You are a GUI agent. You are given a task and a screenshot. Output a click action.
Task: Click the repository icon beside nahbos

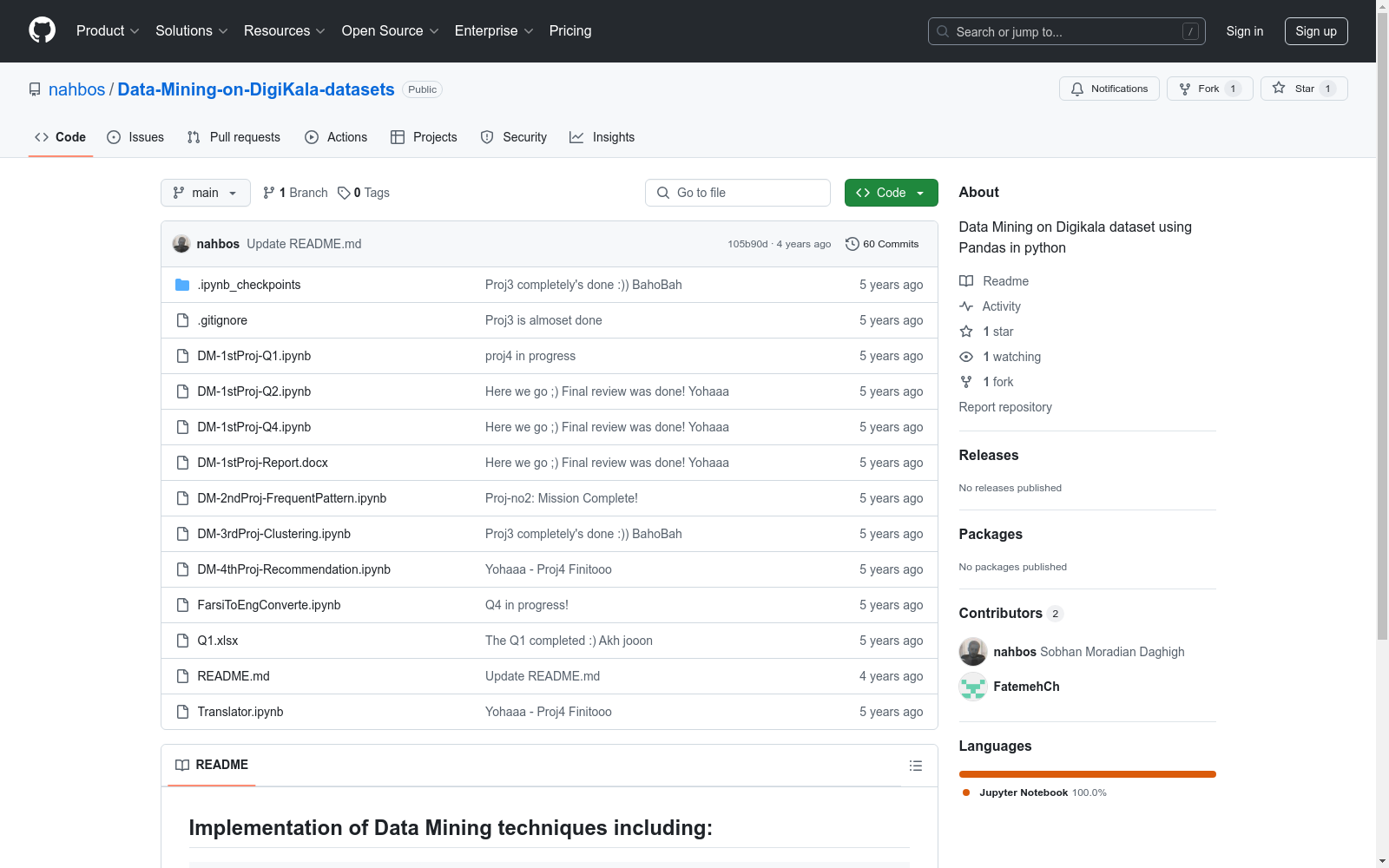pos(35,89)
